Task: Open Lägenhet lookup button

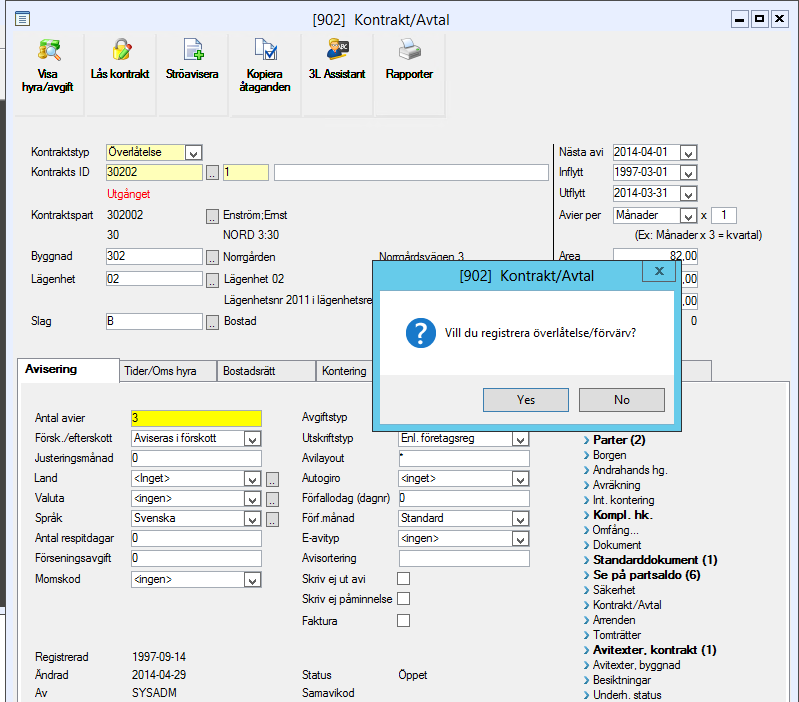Action: 212,281
